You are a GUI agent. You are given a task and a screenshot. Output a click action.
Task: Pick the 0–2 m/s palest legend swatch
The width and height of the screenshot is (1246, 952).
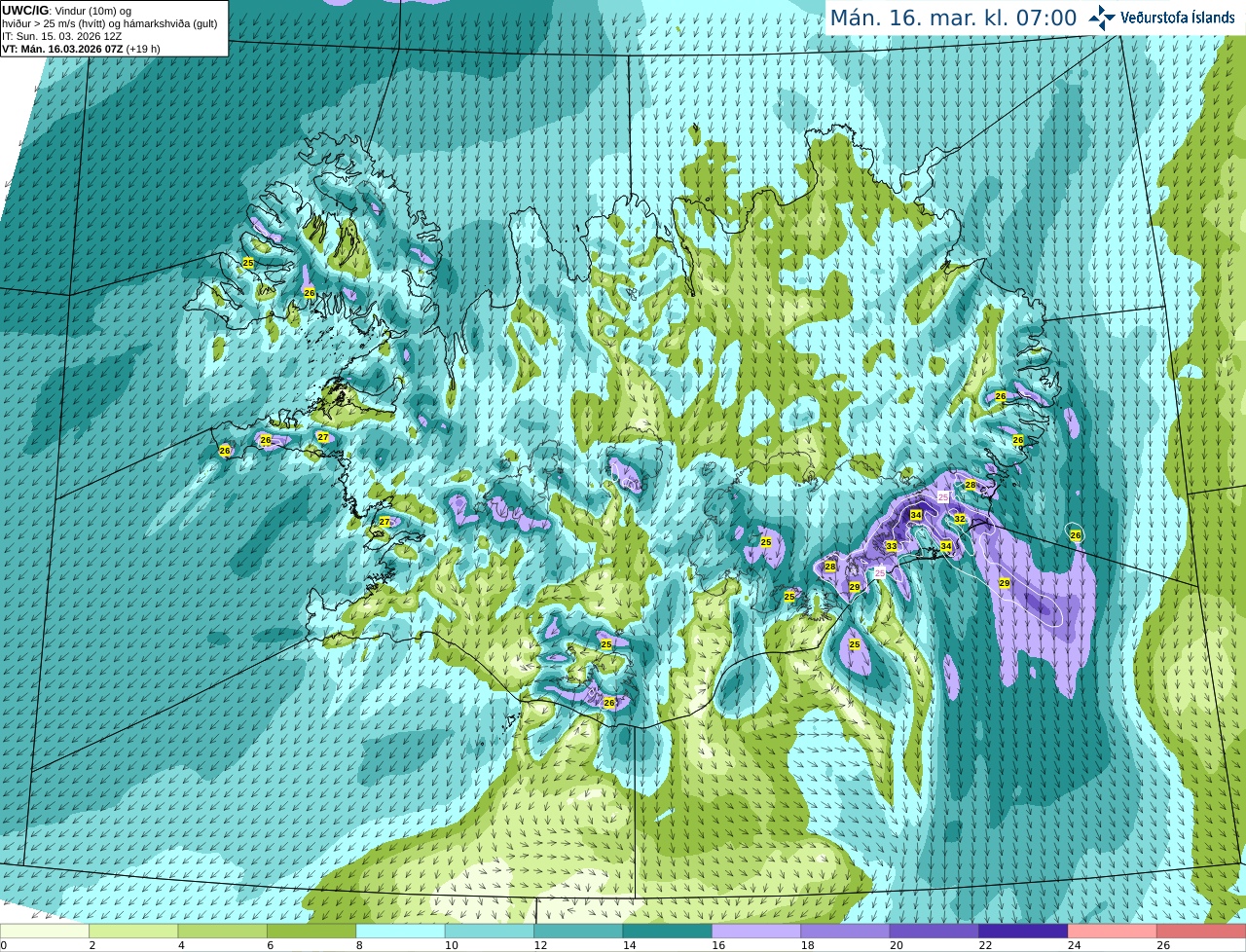(45, 932)
